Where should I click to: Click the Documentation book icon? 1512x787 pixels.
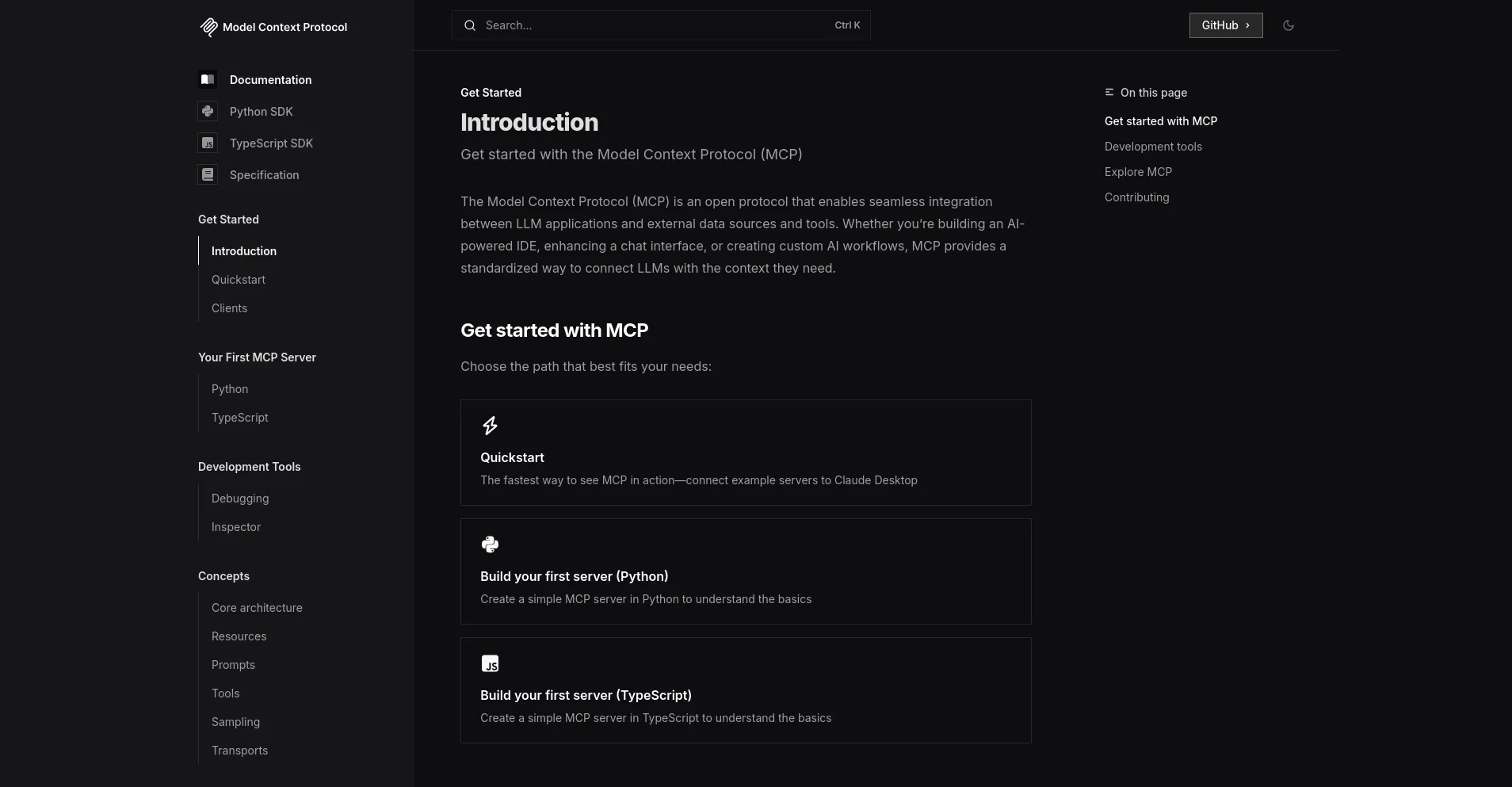click(208, 79)
